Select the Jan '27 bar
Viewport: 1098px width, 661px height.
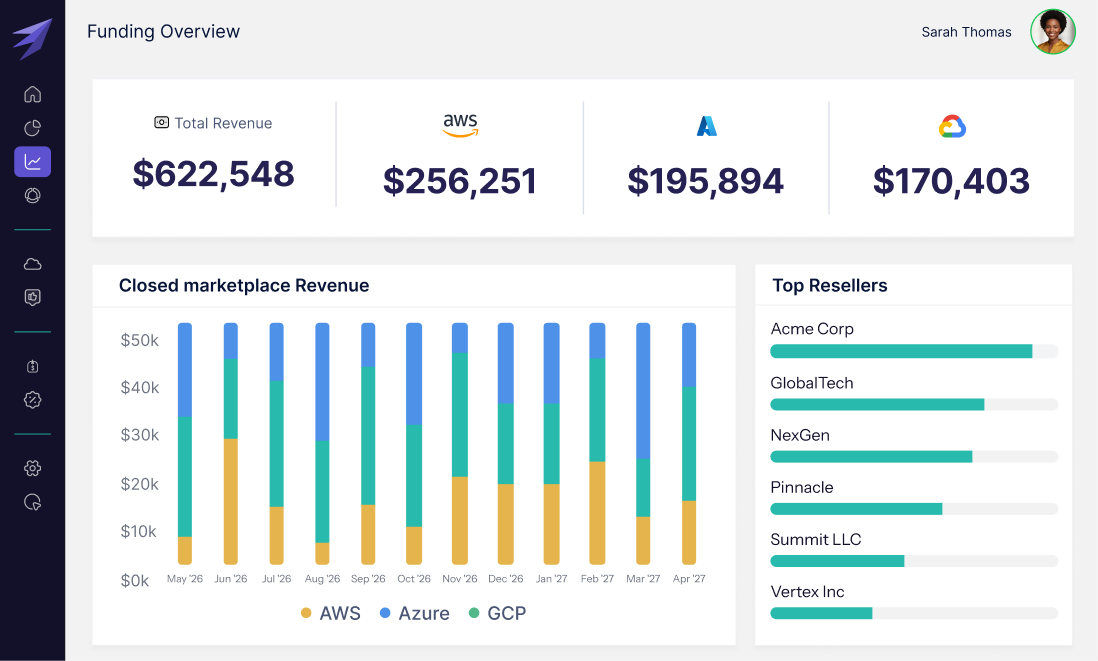pos(552,443)
